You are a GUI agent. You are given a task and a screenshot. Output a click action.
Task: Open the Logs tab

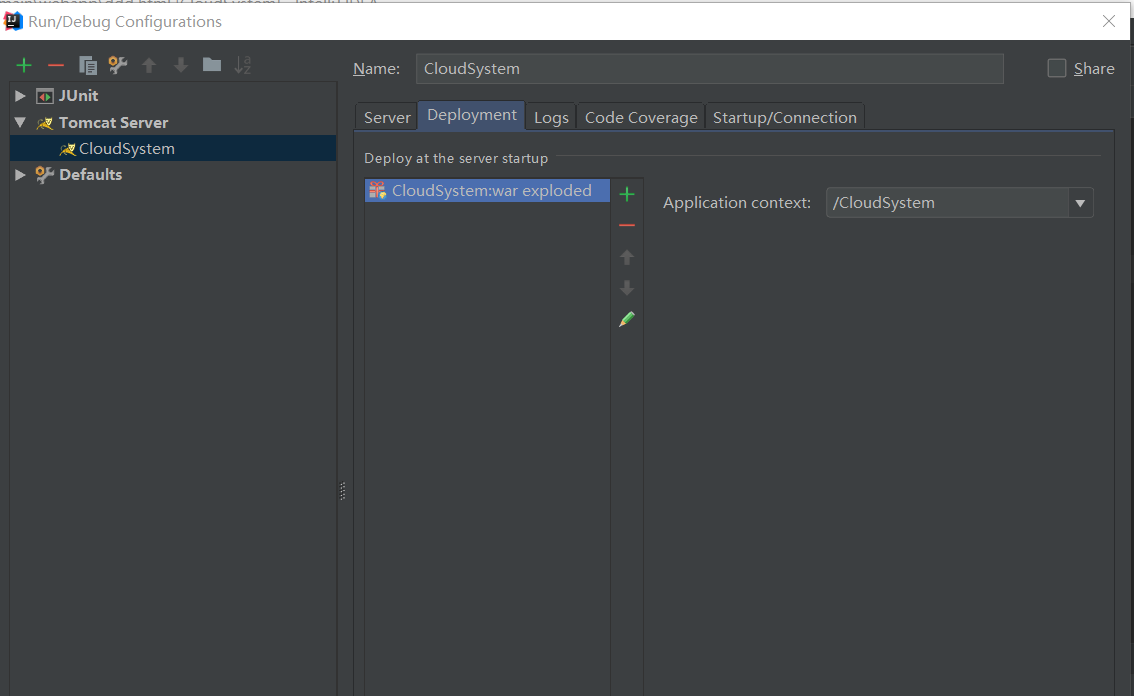[x=551, y=117]
